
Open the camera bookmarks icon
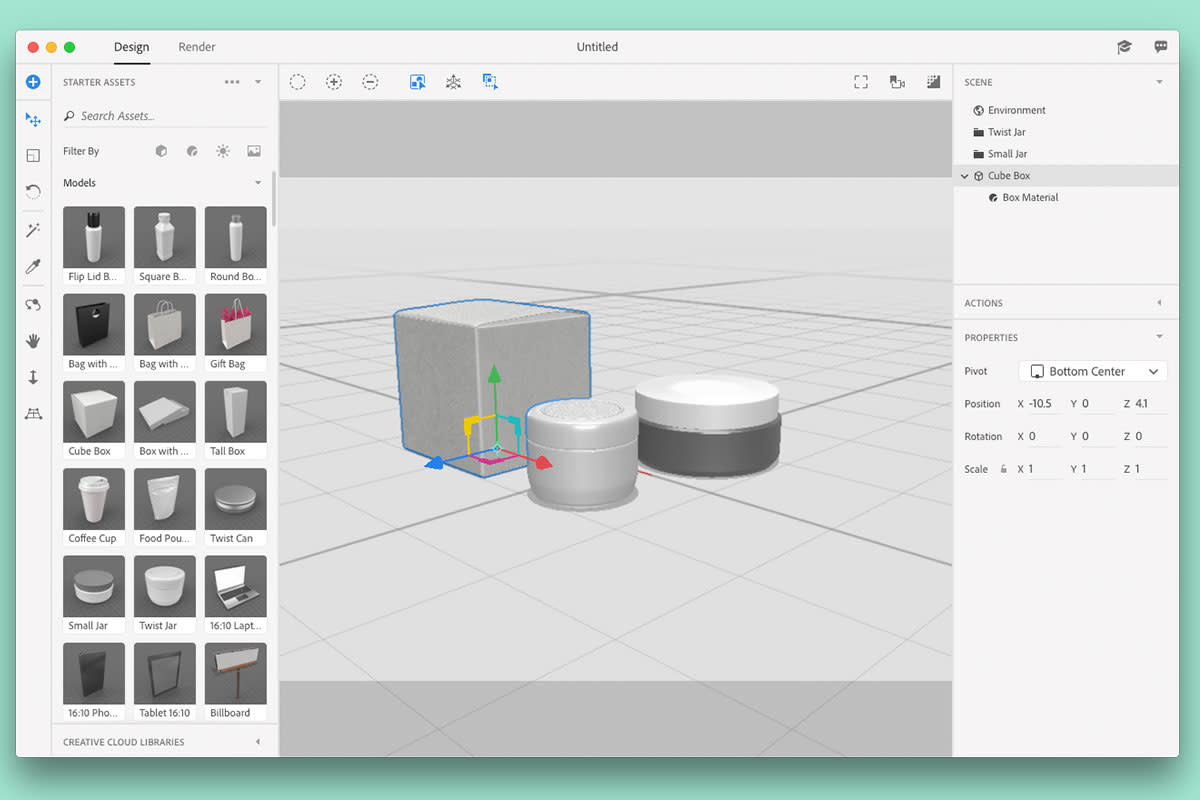(x=897, y=82)
